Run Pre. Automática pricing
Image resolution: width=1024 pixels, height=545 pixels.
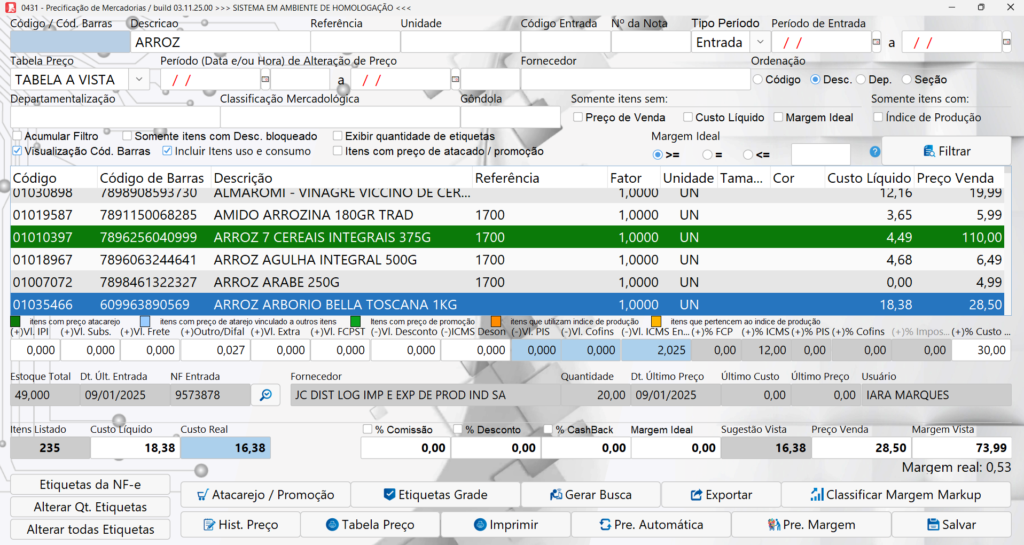coord(651,524)
